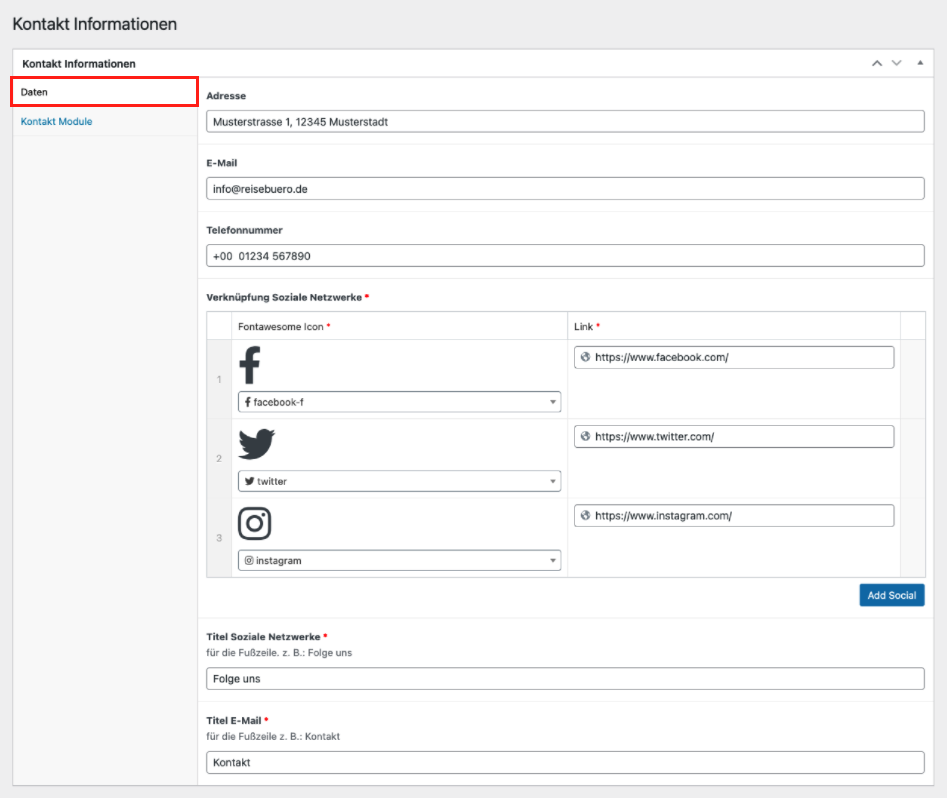
Task: Focus the E-Mail input field
Action: [x=565, y=189]
